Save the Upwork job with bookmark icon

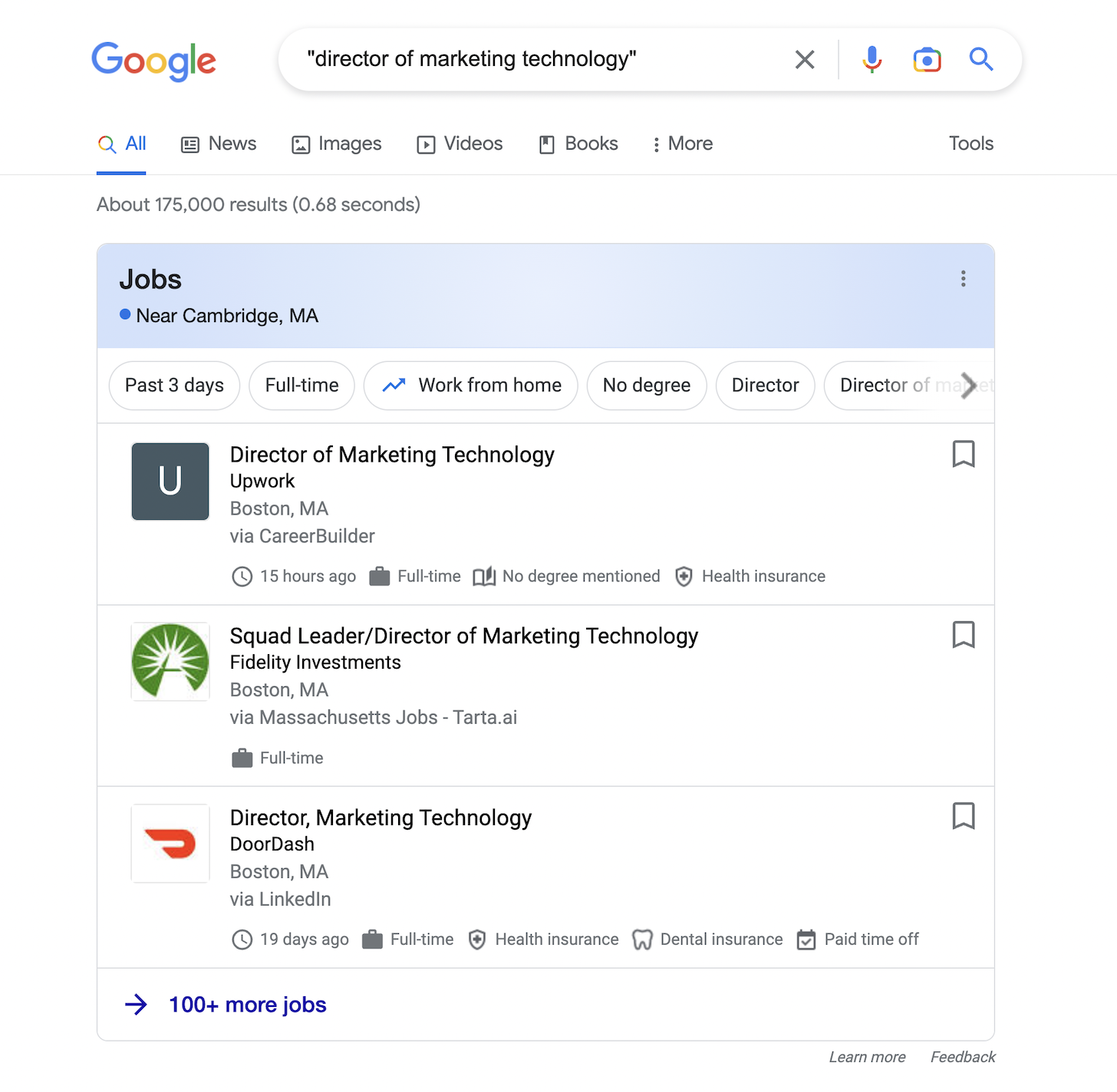pos(963,454)
